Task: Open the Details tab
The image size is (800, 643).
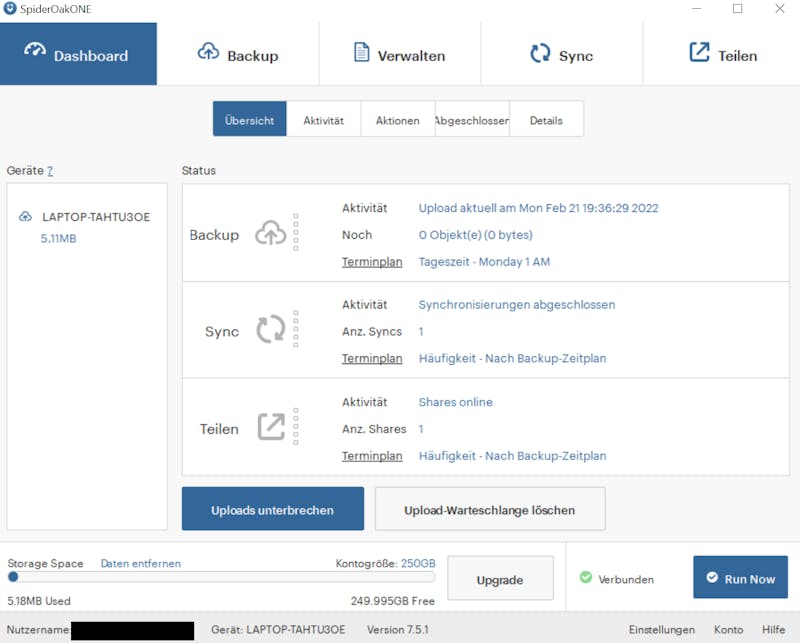Action: click(x=546, y=119)
